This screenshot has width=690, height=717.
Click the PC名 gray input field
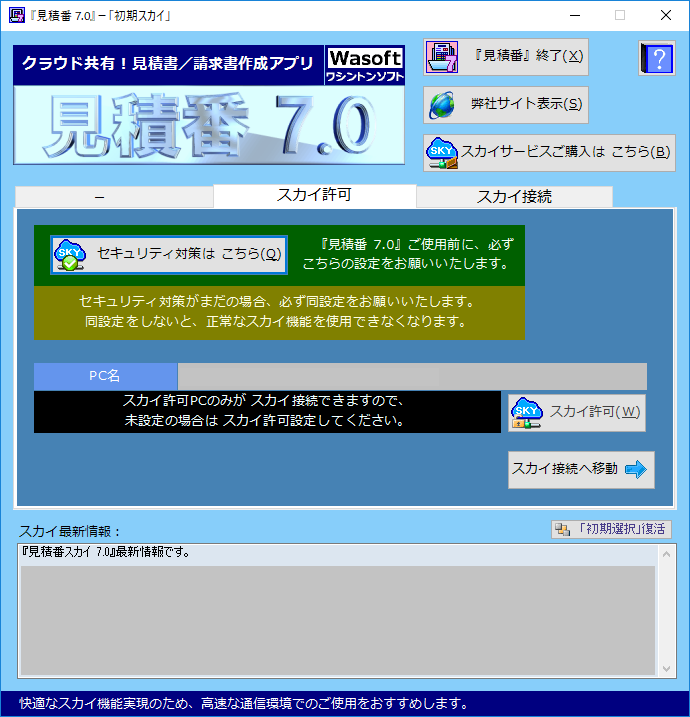(x=412, y=376)
